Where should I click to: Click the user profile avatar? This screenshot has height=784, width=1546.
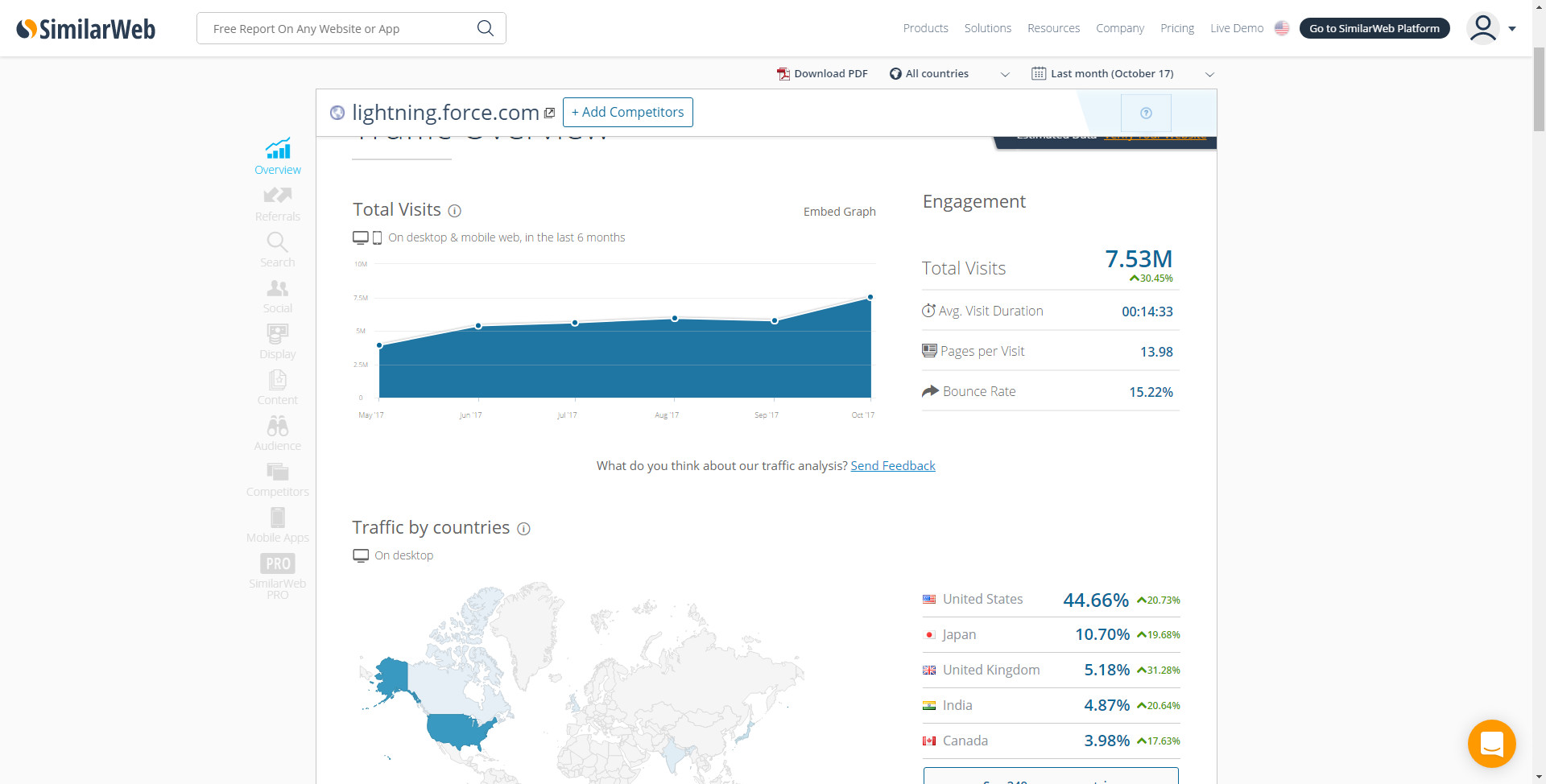tap(1482, 28)
